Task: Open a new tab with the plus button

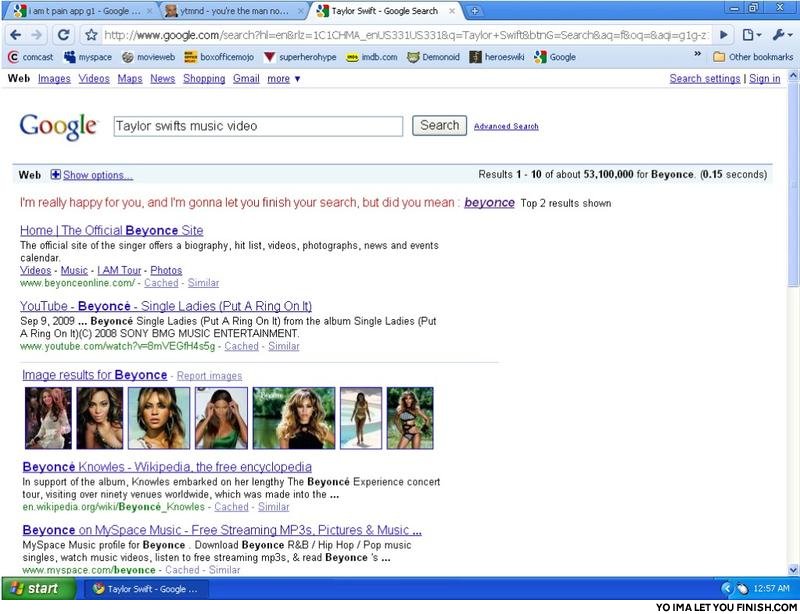Action: 474,11
